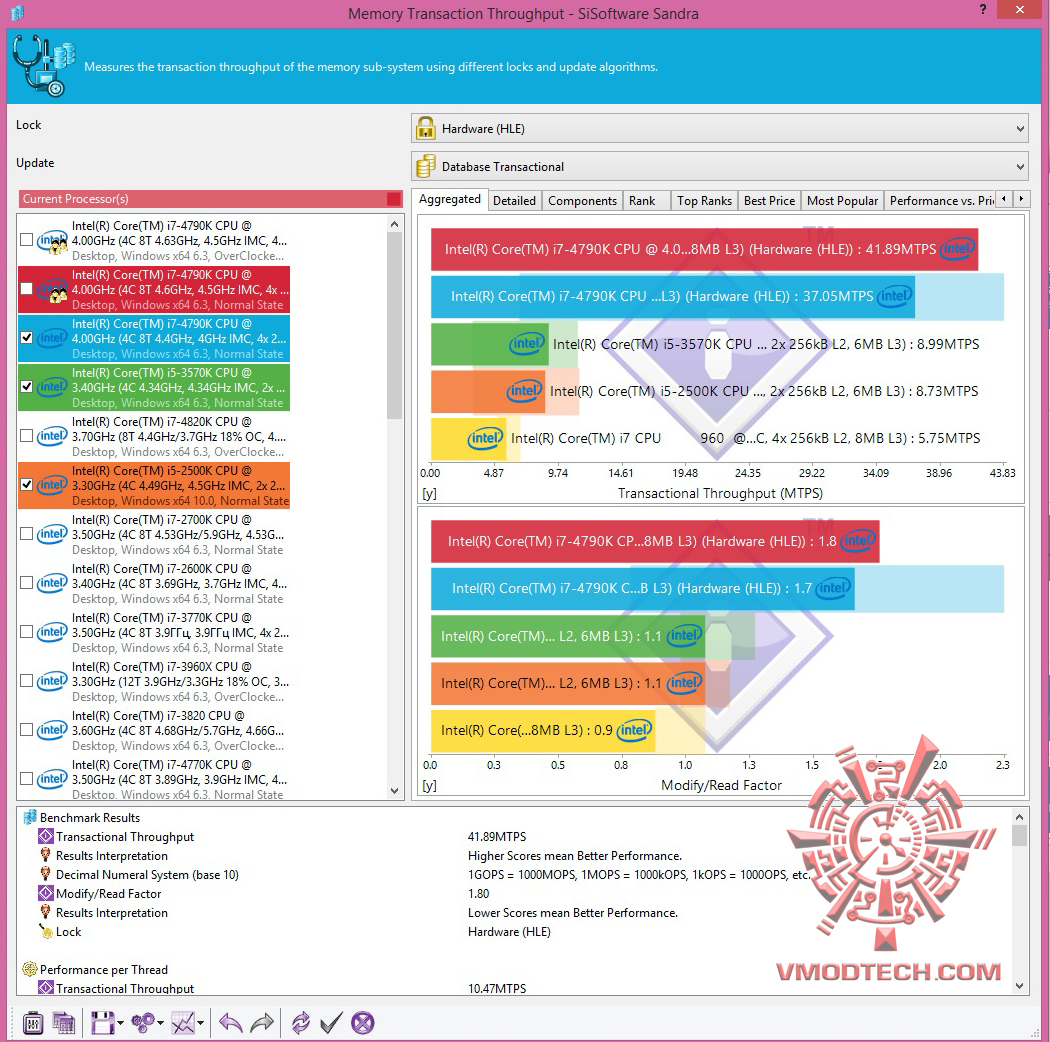Click the Sandra app icon in title bar

(x=17, y=12)
